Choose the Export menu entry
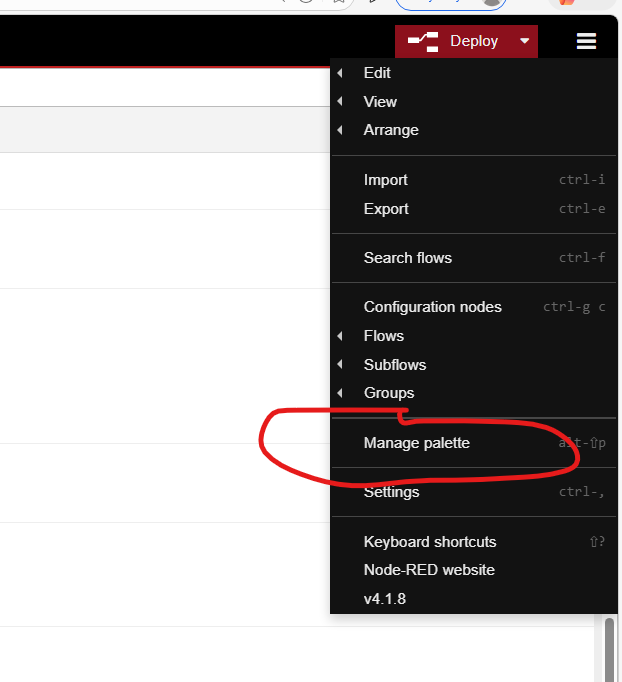622x682 pixels. click(386, 209)
